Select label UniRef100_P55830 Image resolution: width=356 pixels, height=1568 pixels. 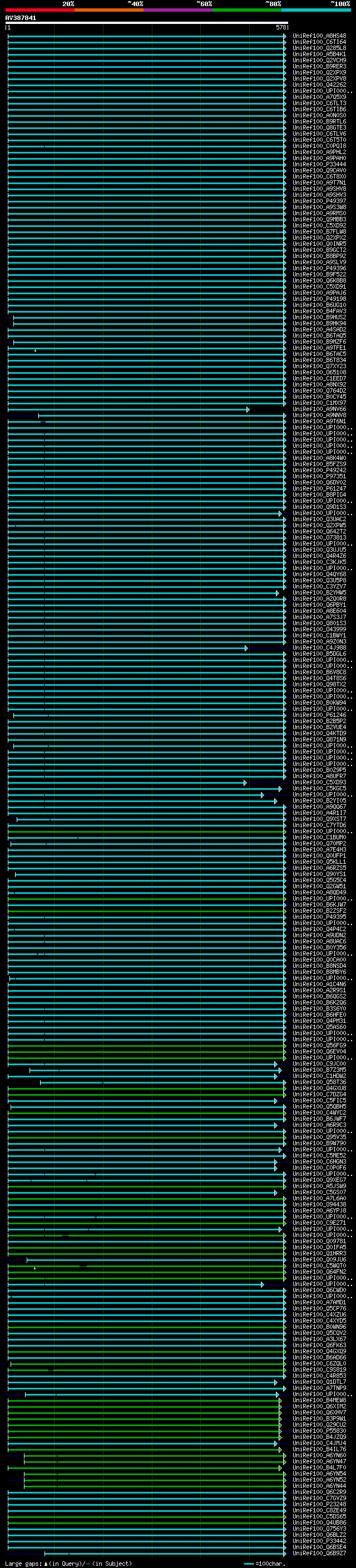click(x=319, y=1431)
